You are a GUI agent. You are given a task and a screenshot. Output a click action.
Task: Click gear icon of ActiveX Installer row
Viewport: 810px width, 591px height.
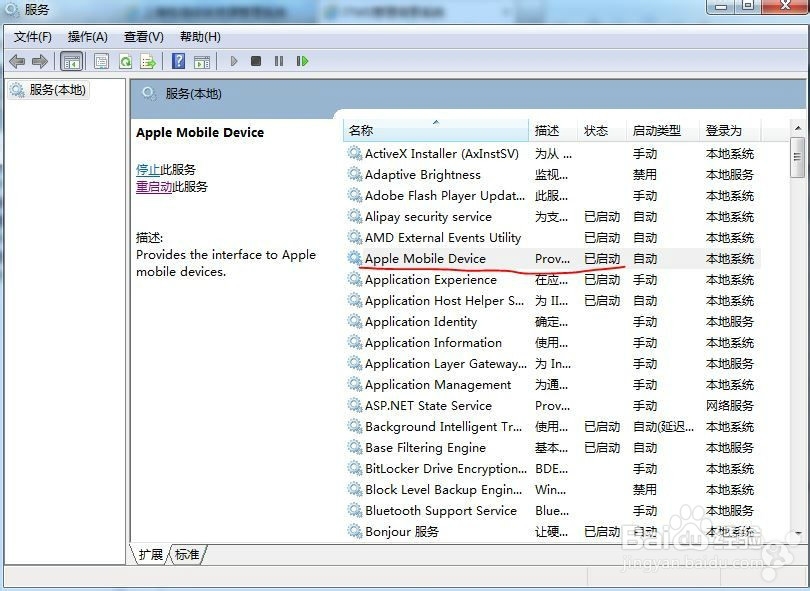pos(354,153)
